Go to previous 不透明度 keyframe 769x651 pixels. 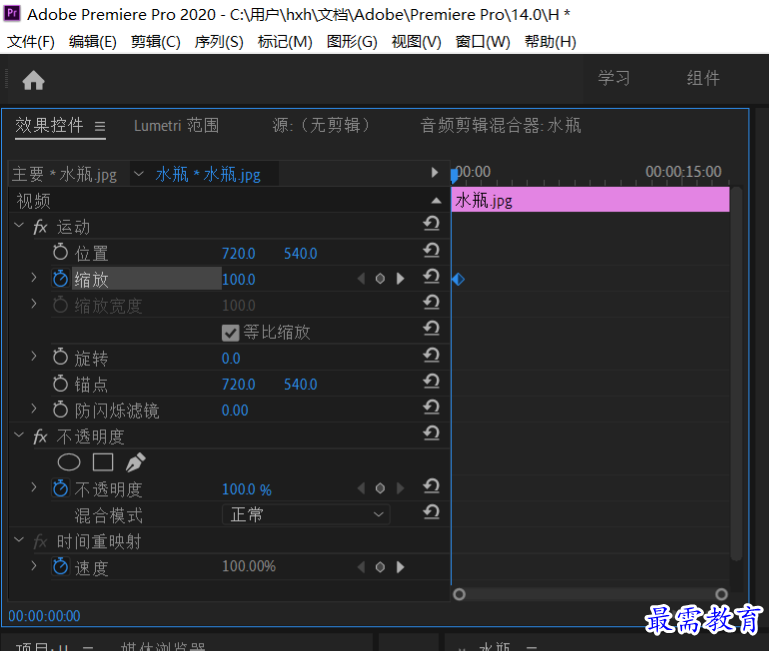coord(361,489)
